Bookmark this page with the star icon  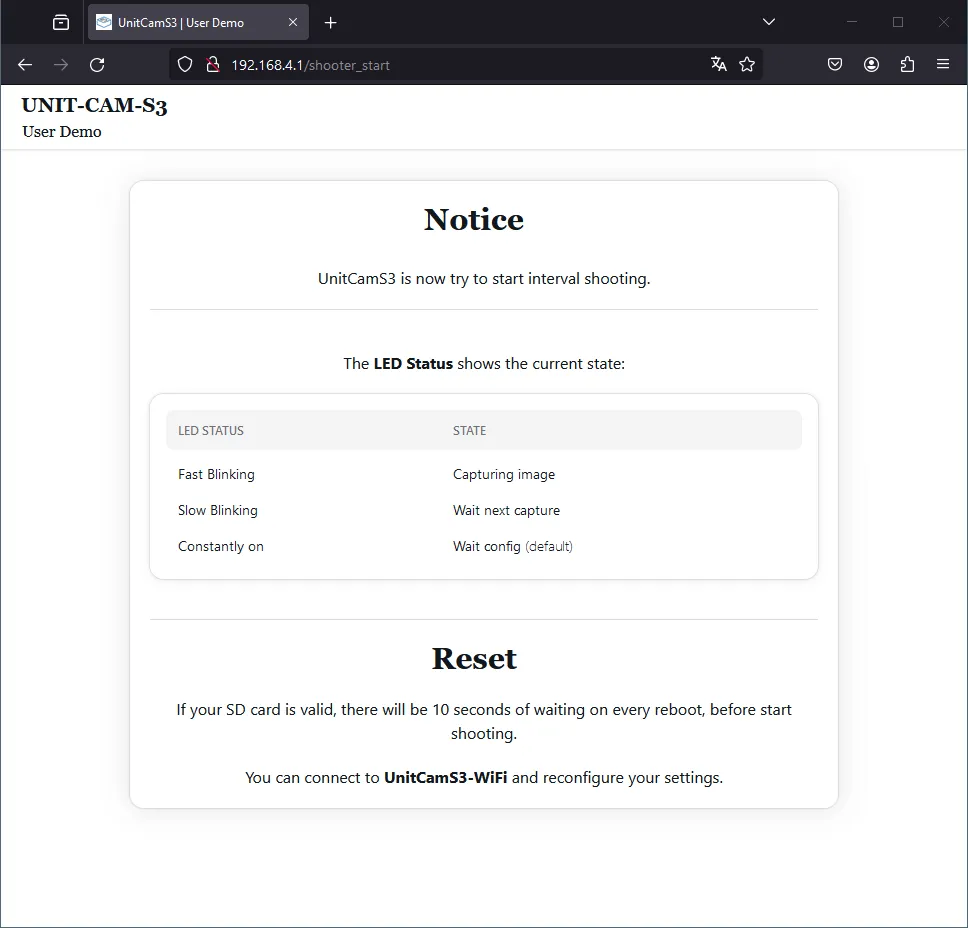[x=747, y=65]
